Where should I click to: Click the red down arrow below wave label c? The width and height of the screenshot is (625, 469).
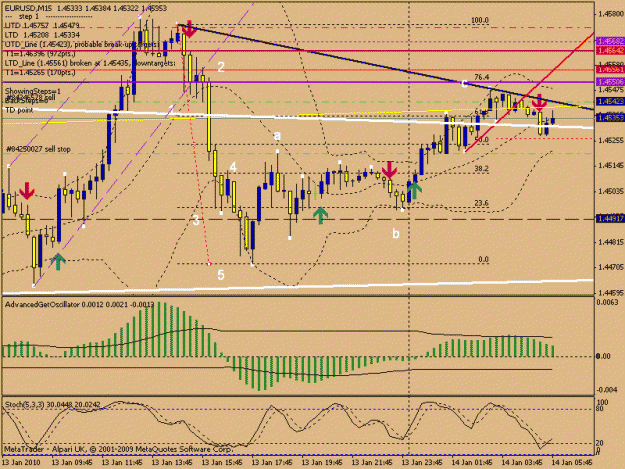tap(539, 103)
